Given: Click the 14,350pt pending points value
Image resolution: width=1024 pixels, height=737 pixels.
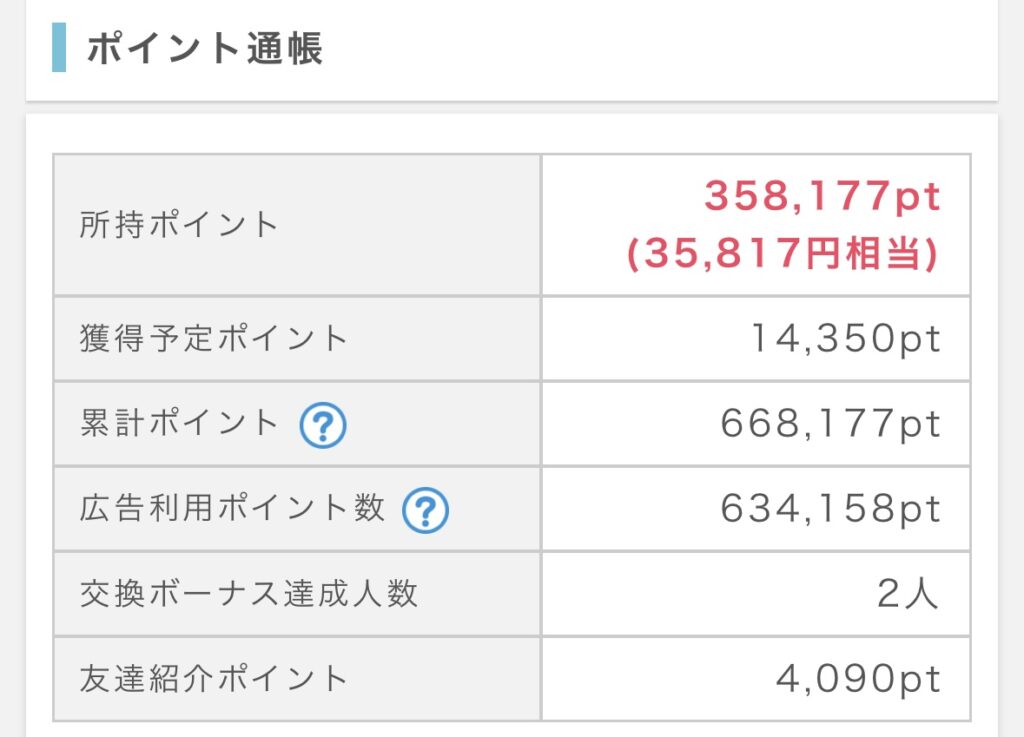Looking at the screenshot, I should click(x=846, y=339).
